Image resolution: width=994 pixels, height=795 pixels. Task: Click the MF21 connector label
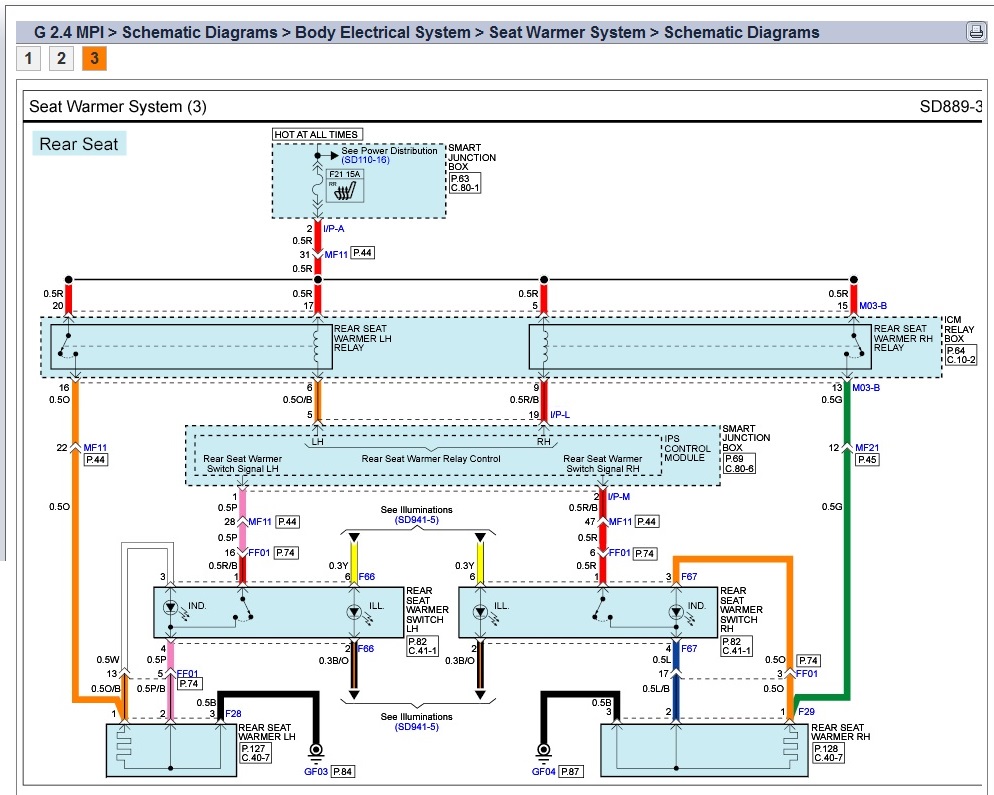point(868,446)
